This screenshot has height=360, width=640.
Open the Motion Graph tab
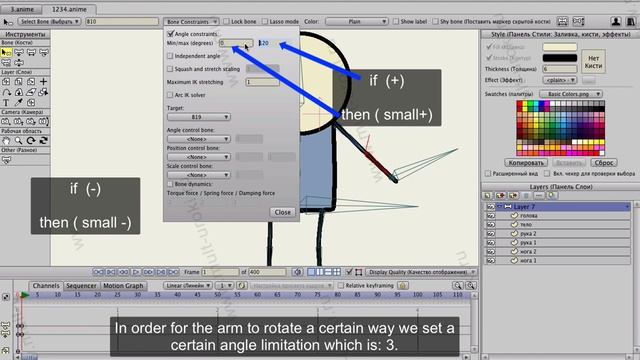pos(123,286)
